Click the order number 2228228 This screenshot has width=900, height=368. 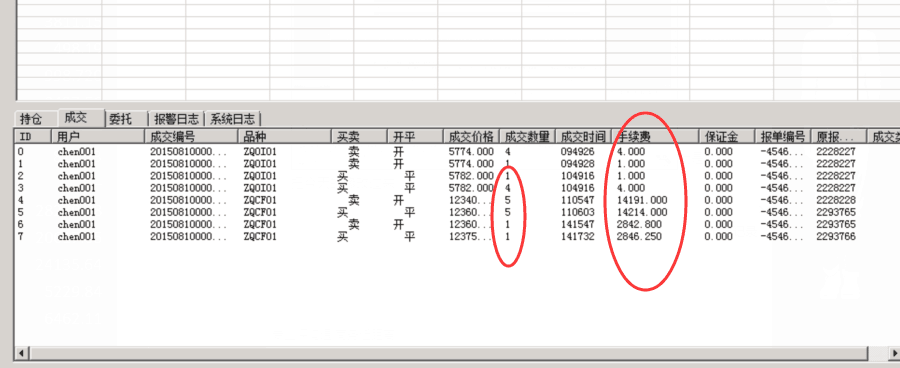pos(836,200)
